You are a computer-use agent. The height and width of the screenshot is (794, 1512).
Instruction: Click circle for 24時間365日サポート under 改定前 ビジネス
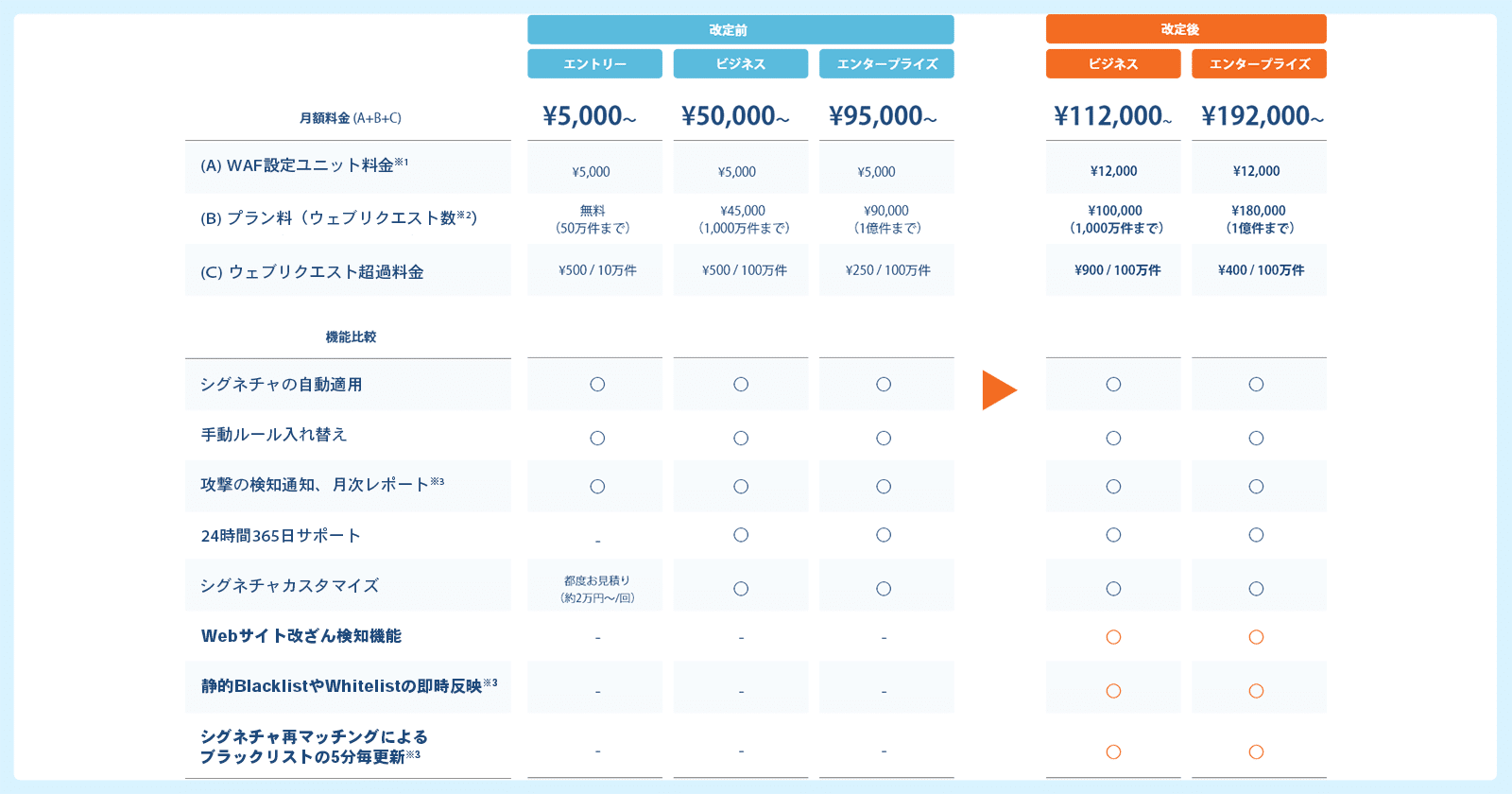(x=741, y=535)
